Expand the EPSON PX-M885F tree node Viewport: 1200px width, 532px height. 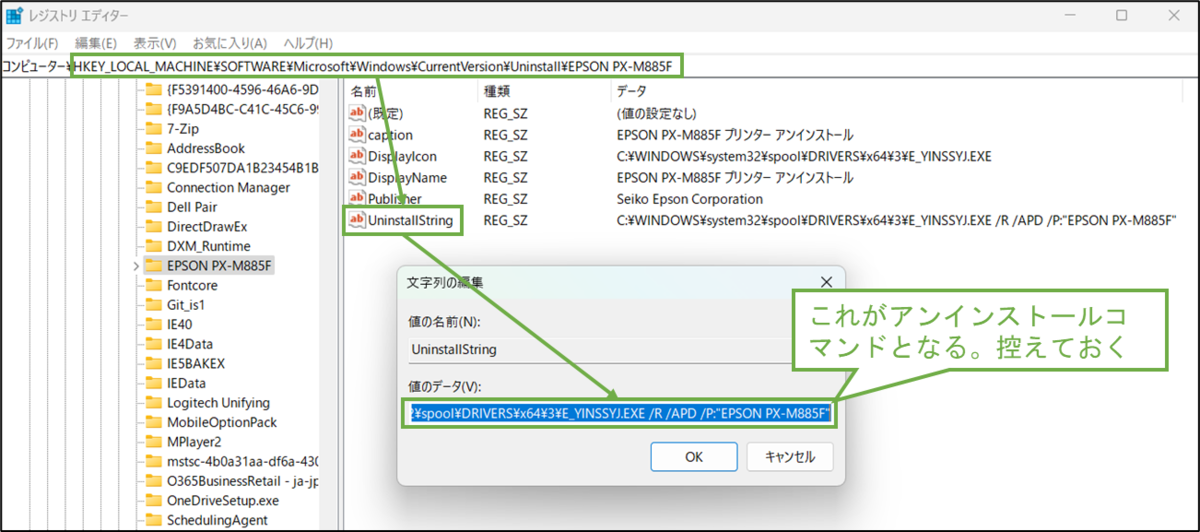135,266
